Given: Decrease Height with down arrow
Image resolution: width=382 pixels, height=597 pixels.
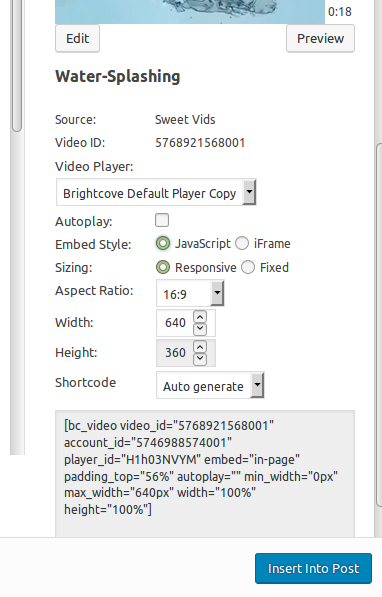Looking at the screenshot, I should click(x=200, y=359).
